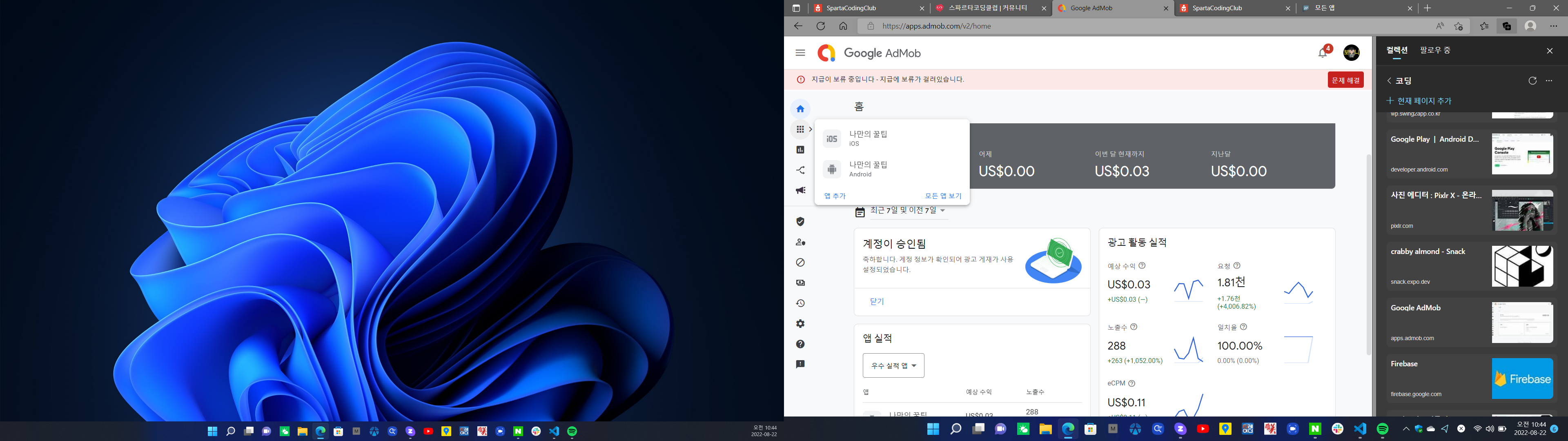Click the AdMob page vertical scrollbar

tap(1368, 255)
